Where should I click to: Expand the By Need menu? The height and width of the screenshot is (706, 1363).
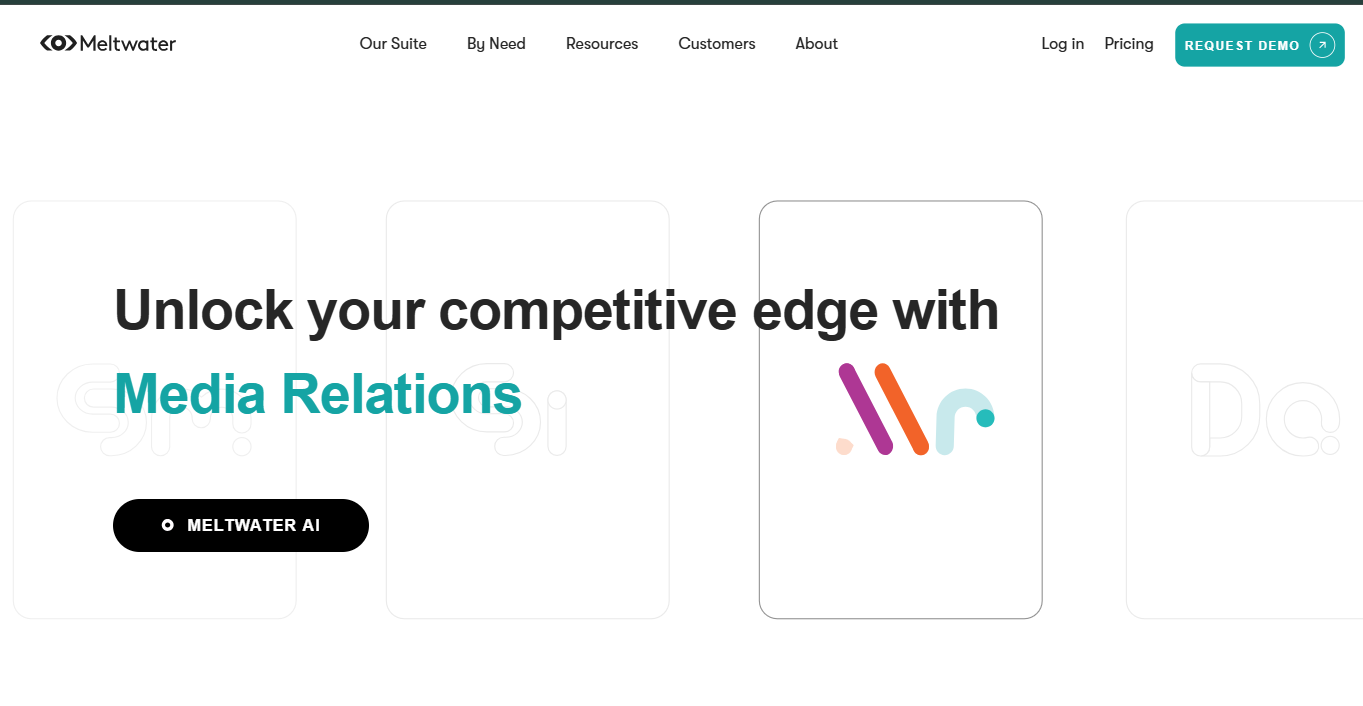pyautogui.click(x=496, y=44)
